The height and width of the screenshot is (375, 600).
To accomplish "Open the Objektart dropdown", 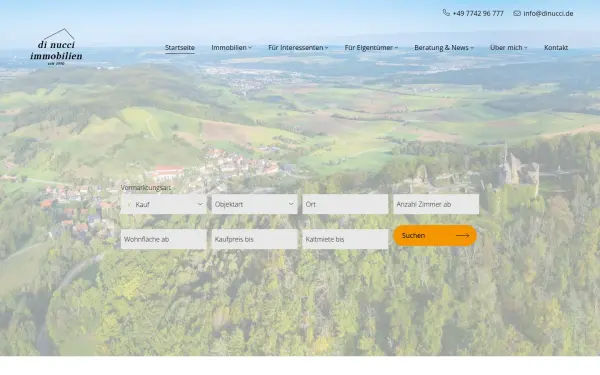I will (x=254, y=204).
